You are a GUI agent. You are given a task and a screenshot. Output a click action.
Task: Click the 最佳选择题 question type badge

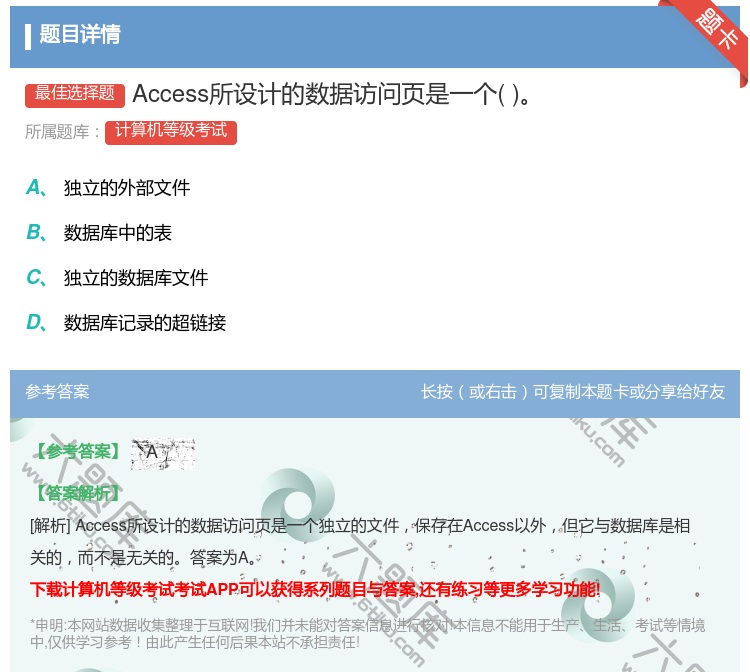(75, 95)
